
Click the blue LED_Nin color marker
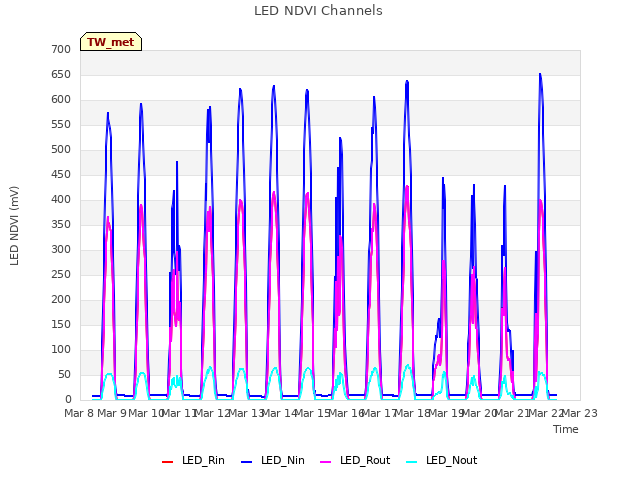click(247, 462)
